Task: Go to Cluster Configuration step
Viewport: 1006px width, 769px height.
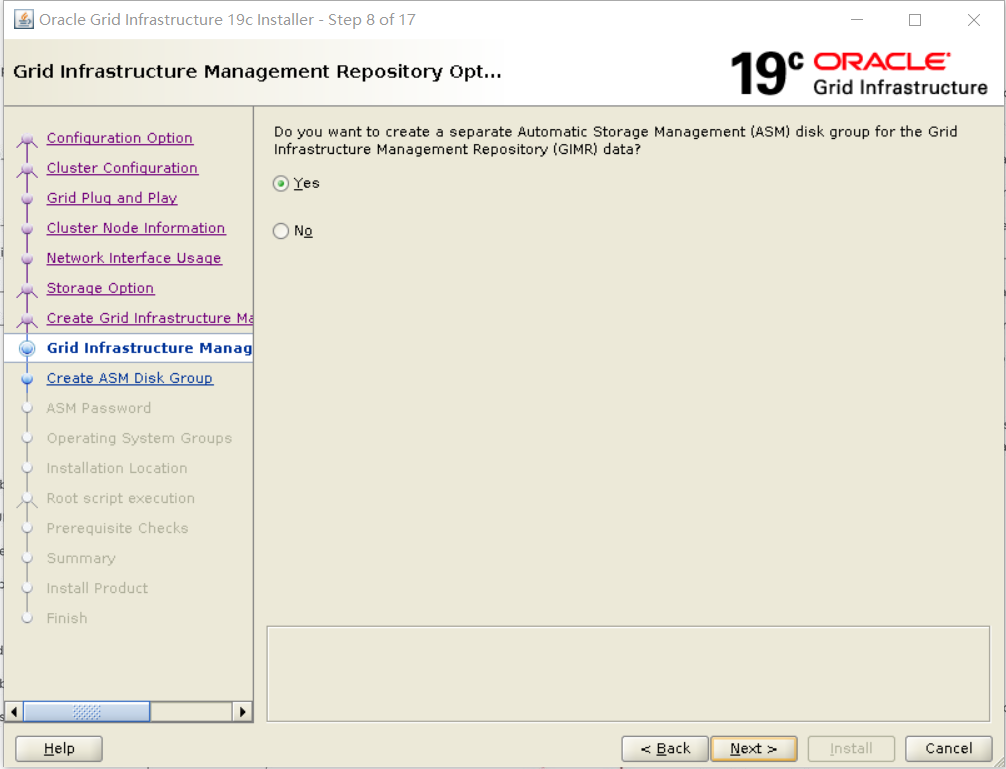Action: [122, 168]
